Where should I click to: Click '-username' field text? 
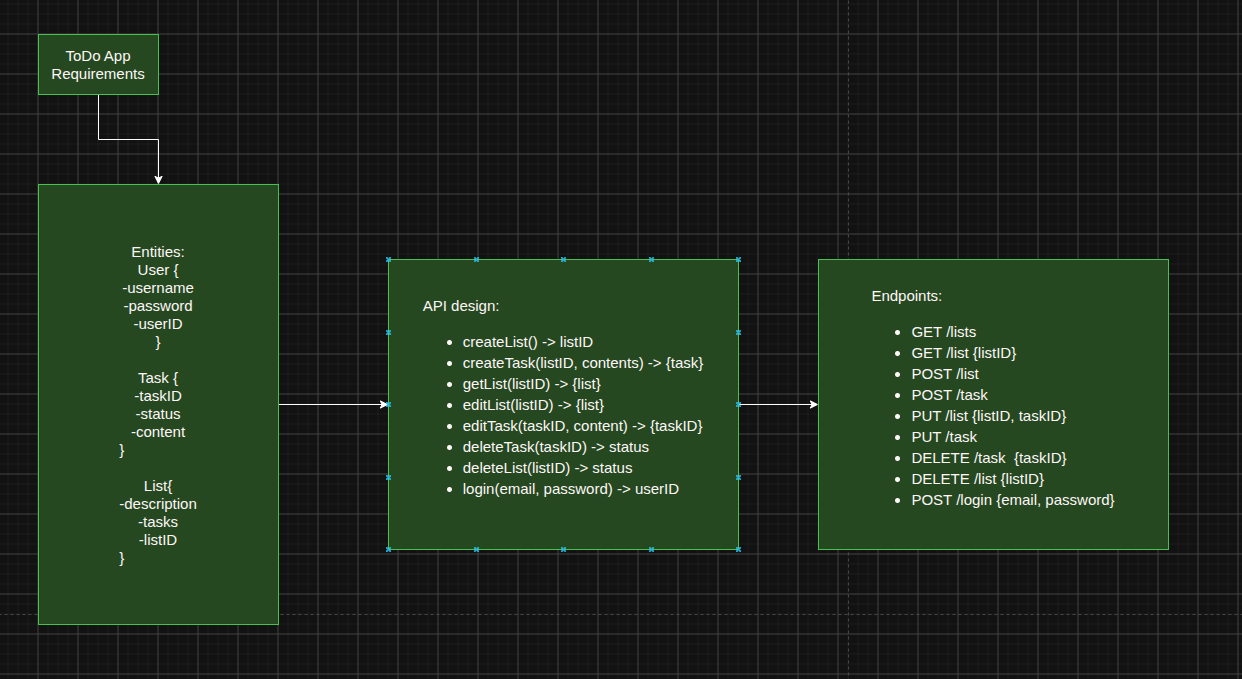click(158, 288)
